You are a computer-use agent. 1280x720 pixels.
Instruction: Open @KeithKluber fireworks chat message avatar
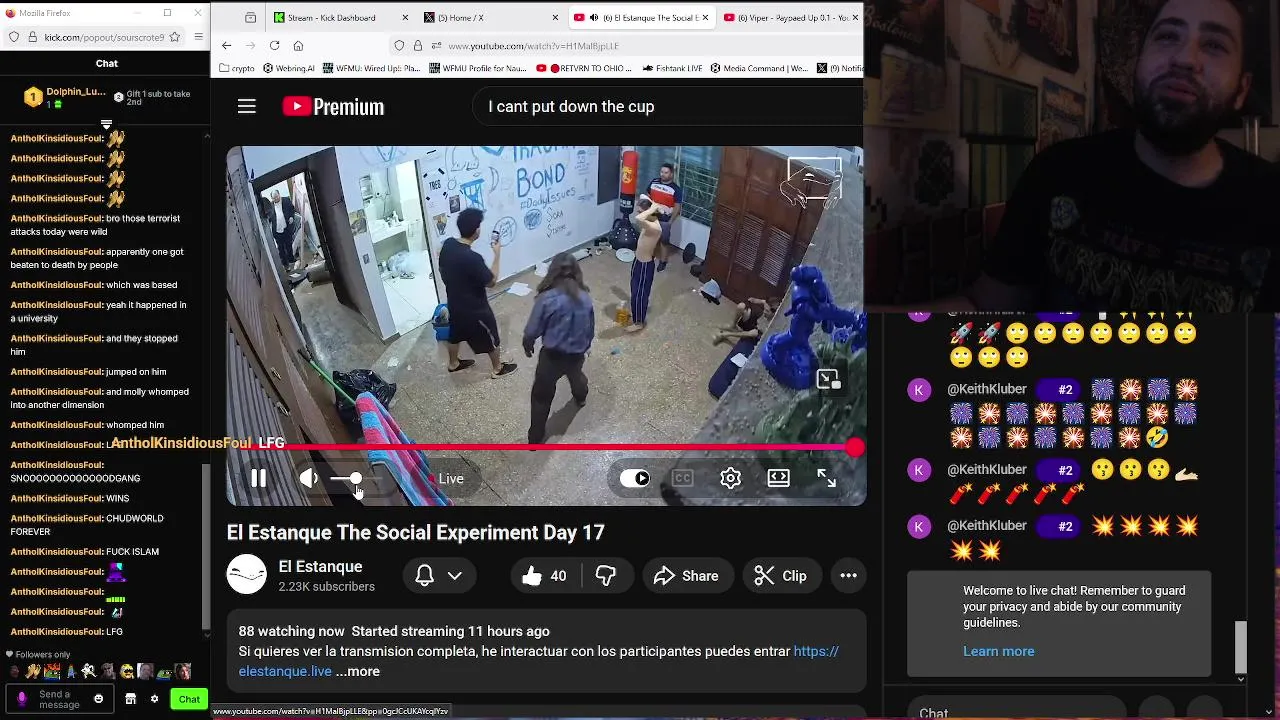(919, 390)
